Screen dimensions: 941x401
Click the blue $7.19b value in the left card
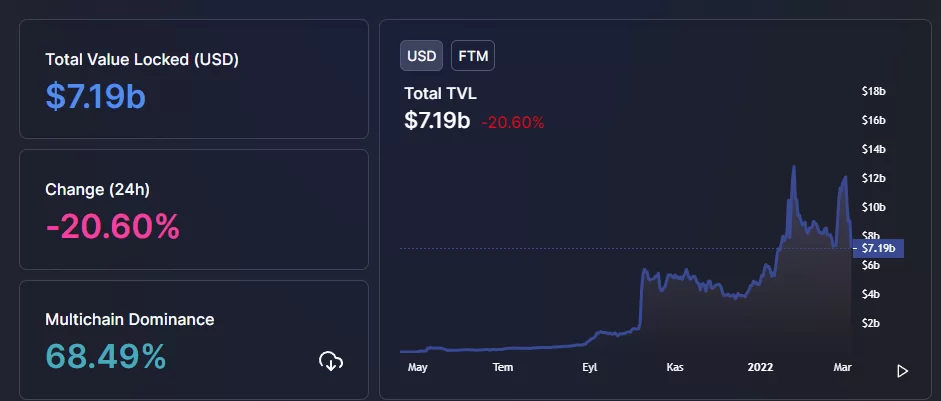pyautogui.click(x=103, y=95)
